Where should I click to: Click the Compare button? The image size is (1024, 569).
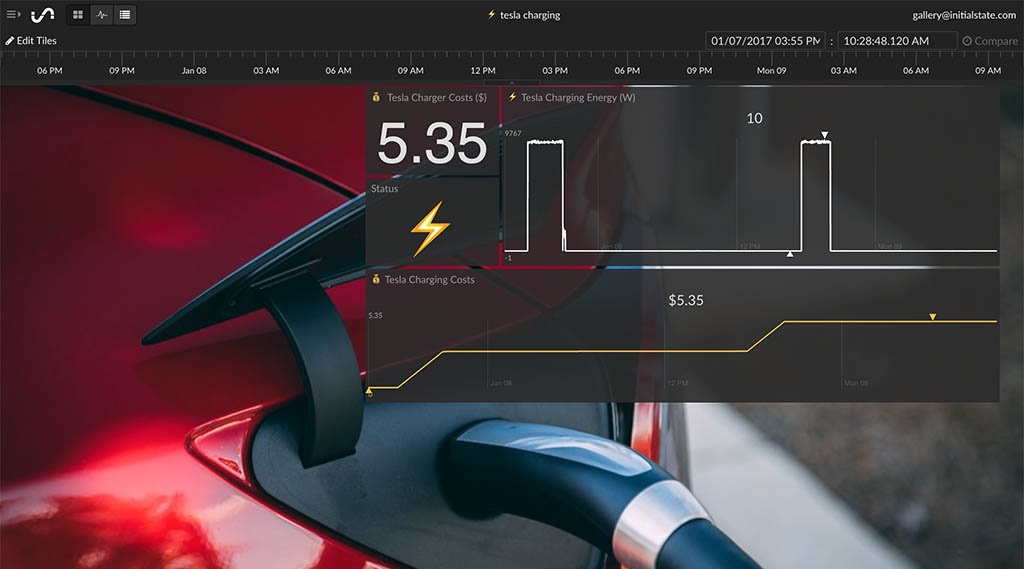pos(990,41)
